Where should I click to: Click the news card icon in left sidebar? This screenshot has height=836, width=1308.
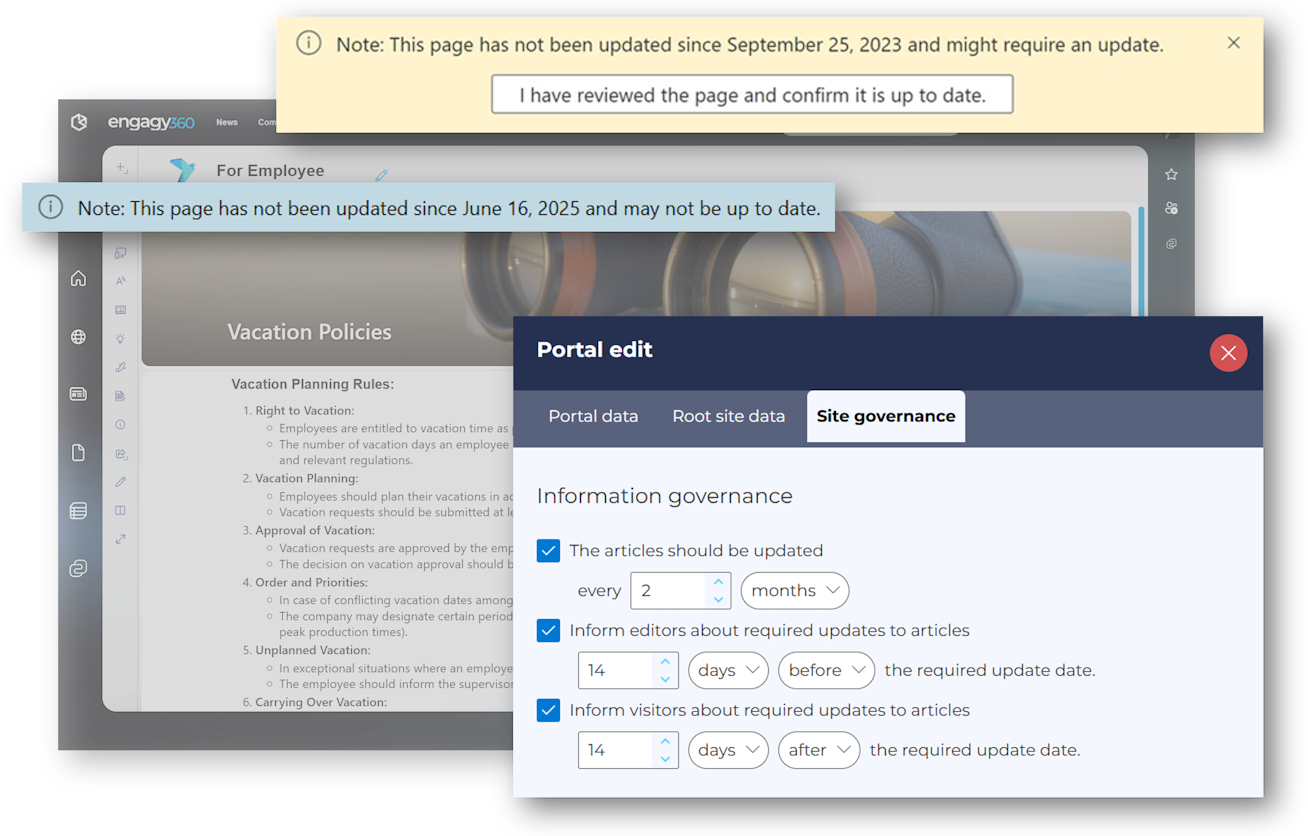tap(78, 395)
